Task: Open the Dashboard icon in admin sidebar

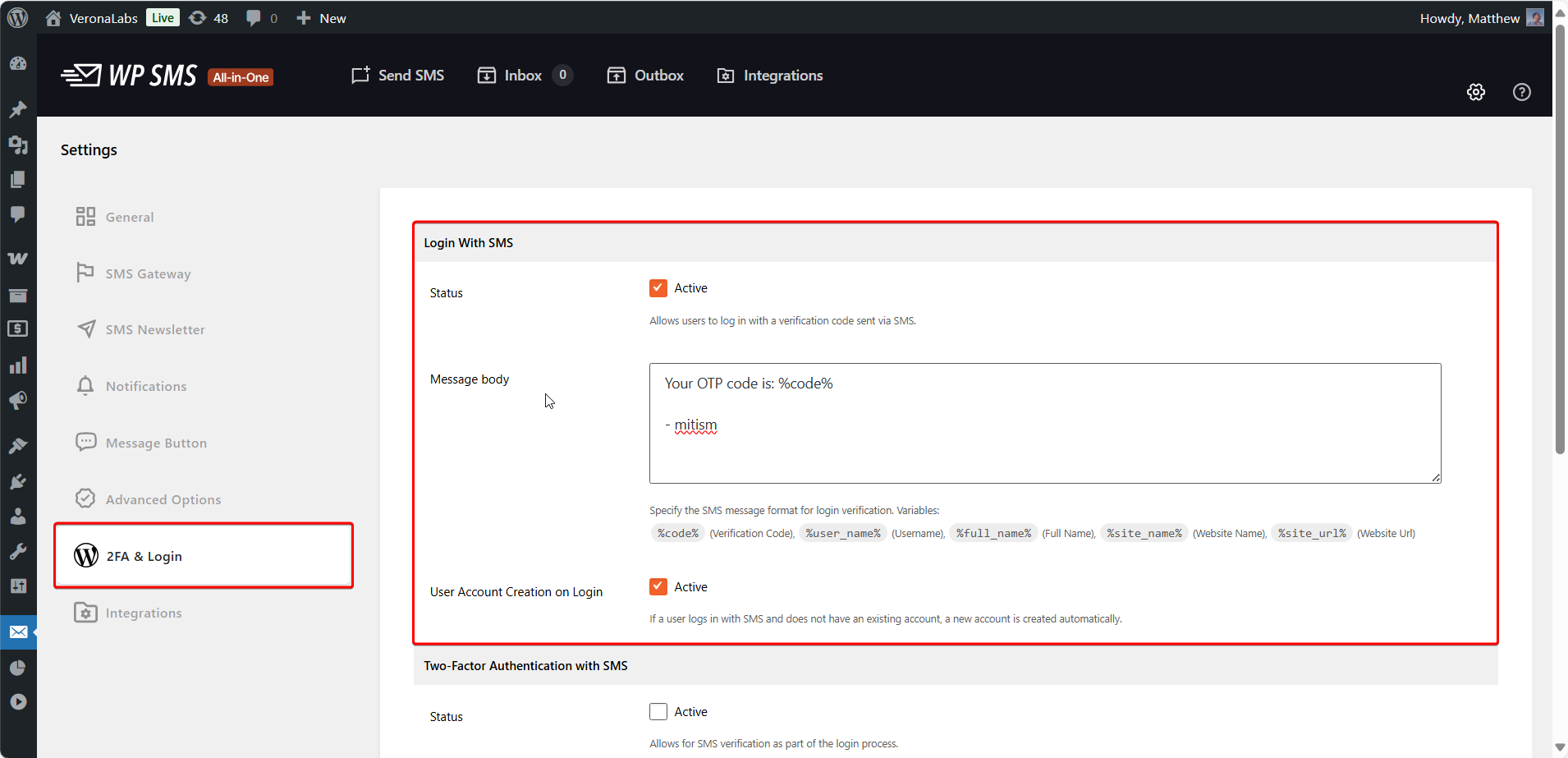Action: tap(18, 64)
